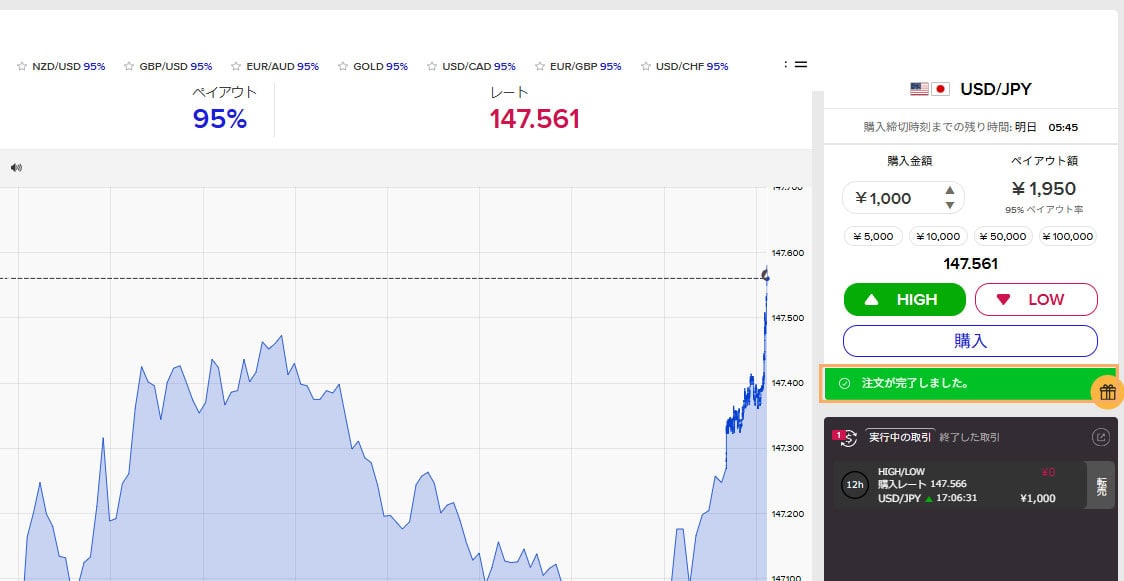This screenshot has width=1124, height=581.
Task: Click the 購入レート 147.566 text
Action: 922,484
